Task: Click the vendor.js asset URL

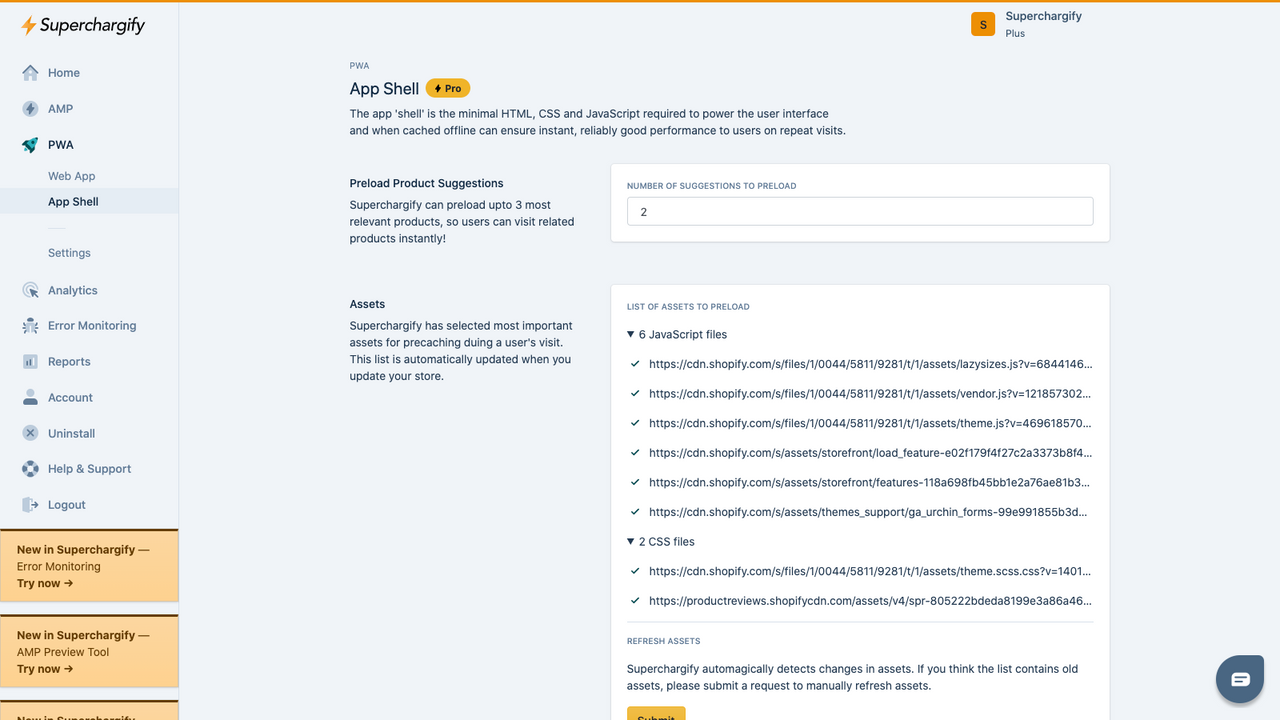Action: 871,394
